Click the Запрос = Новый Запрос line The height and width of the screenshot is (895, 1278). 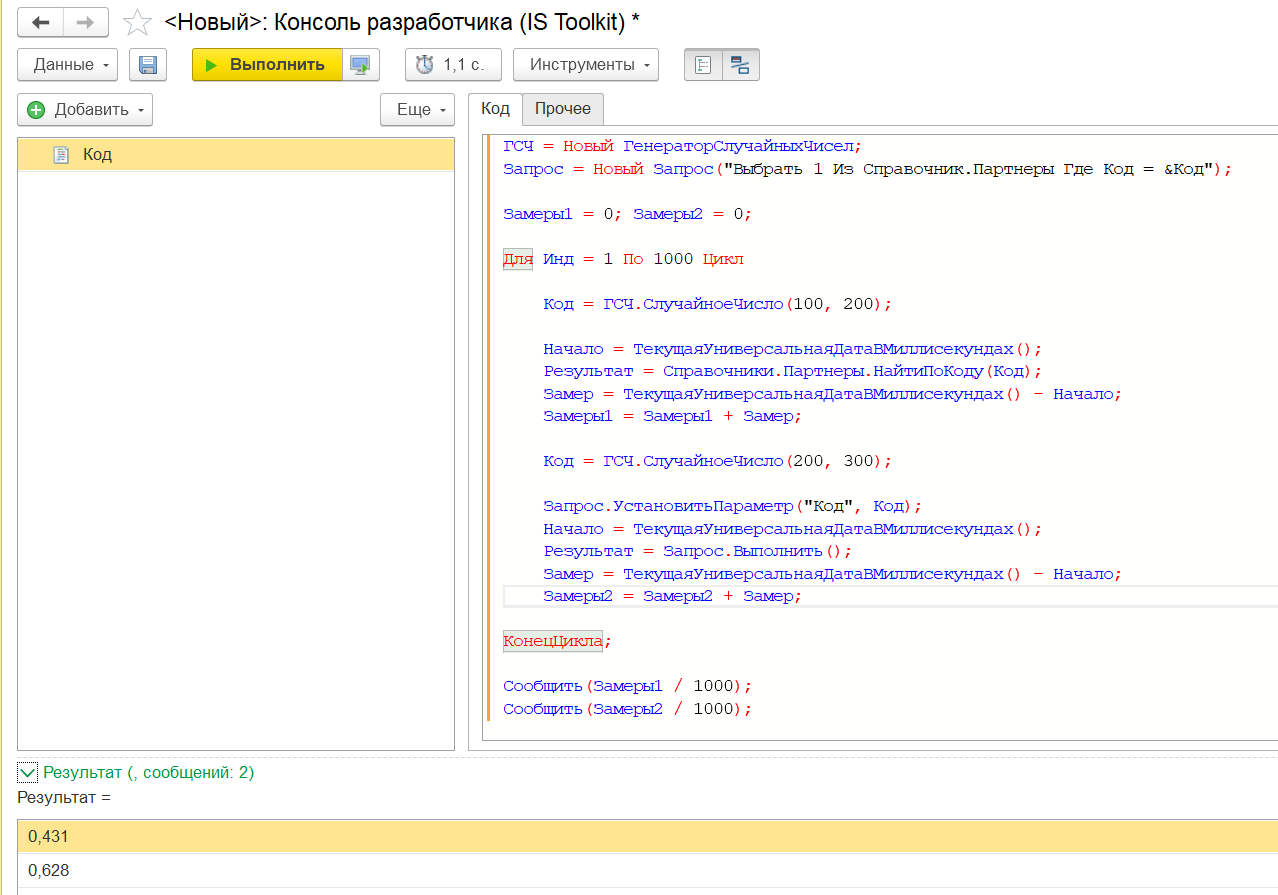[x=867, y=169]
